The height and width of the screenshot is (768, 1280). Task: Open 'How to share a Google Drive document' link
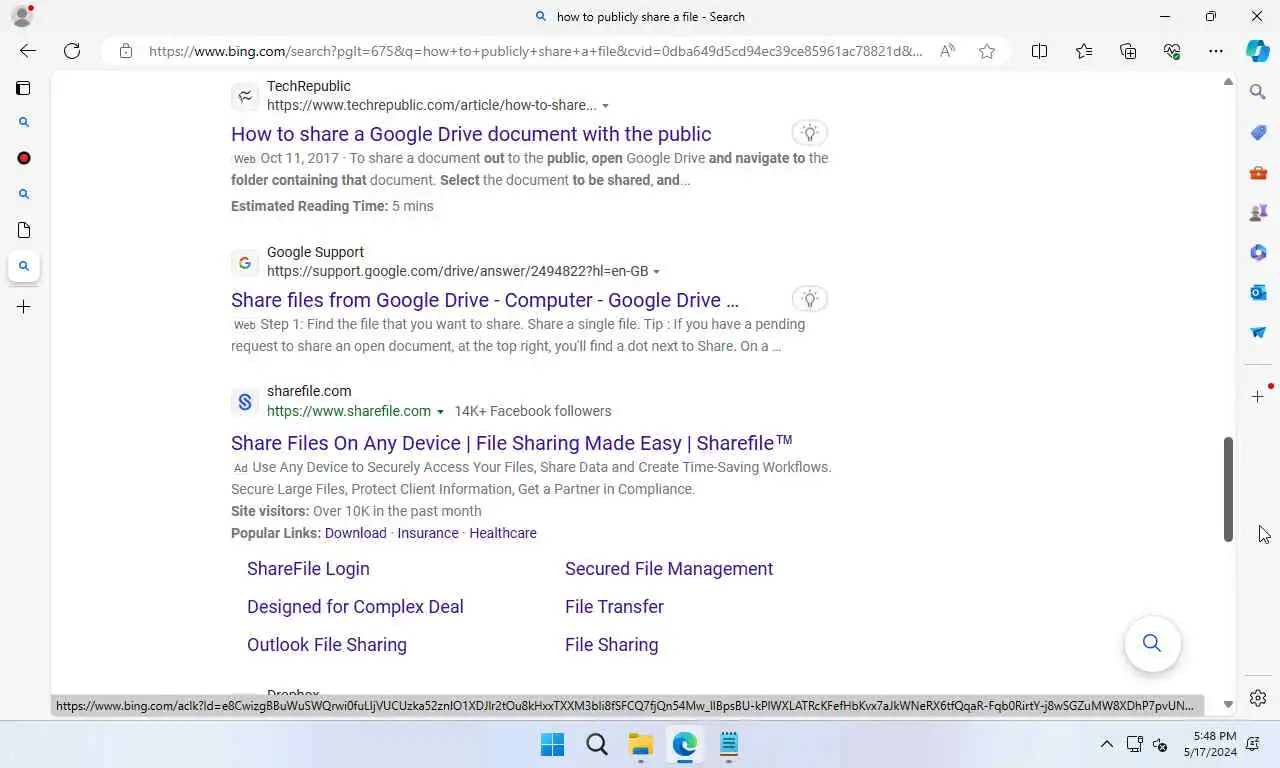471,134
